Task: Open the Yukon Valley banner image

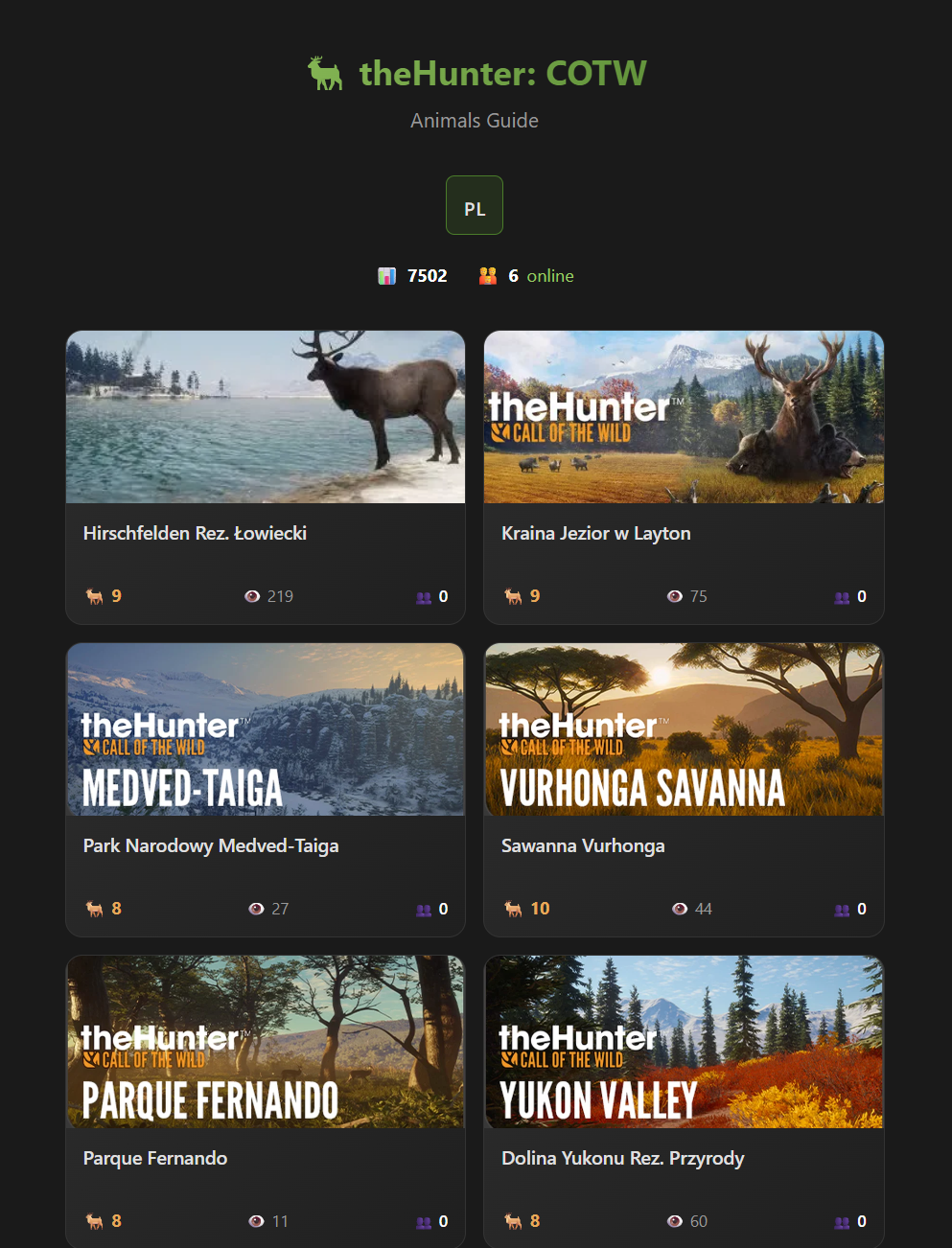Action: [x=684, y=1042]
